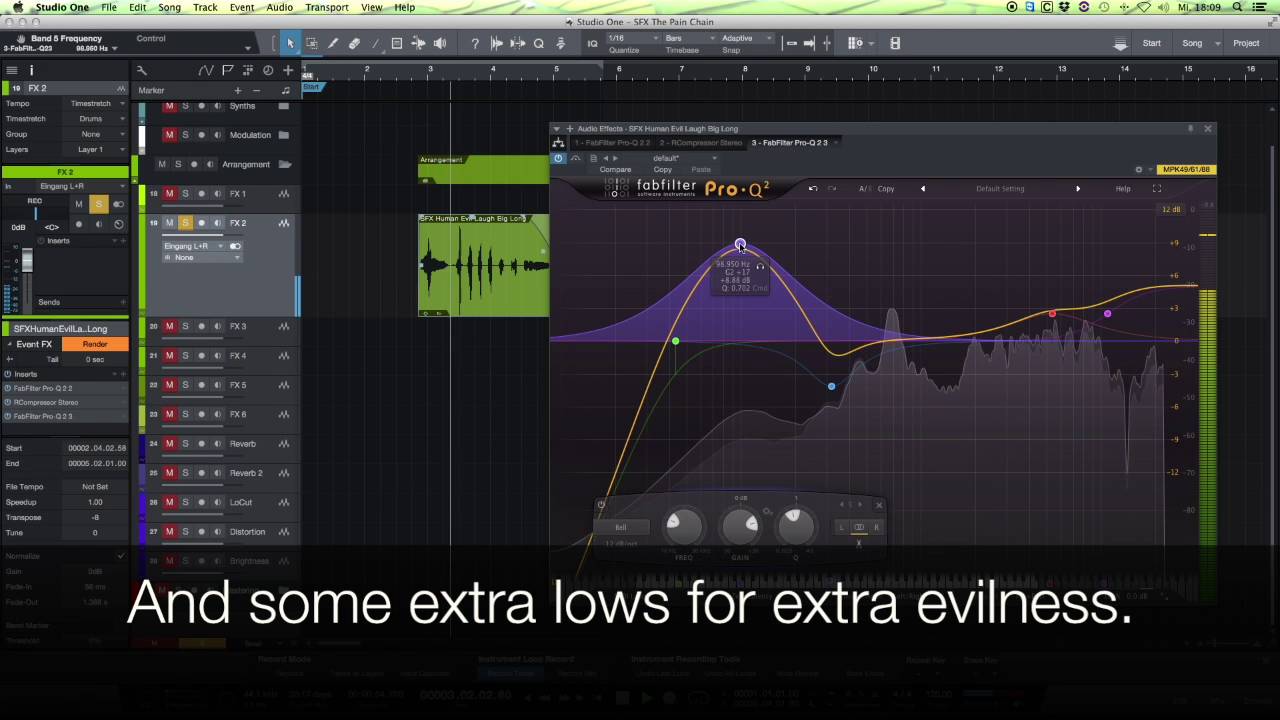1280x720 pixels.
Task: Select the Range tool
Action: (311, 43)
